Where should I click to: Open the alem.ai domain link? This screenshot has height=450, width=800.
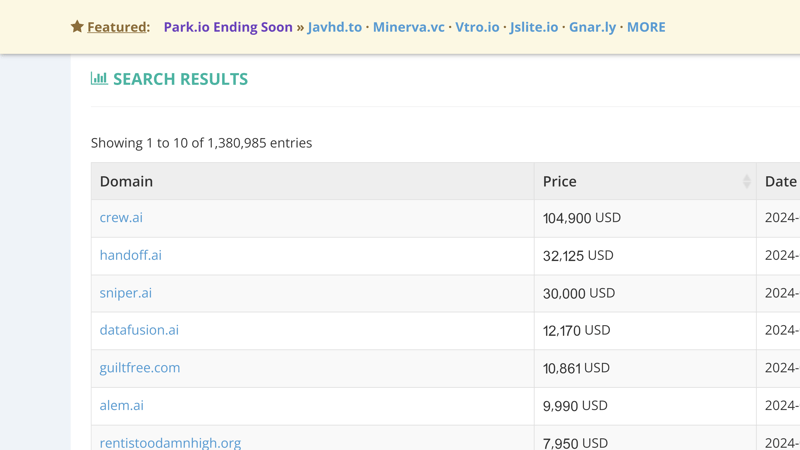[x=121, y=406]
